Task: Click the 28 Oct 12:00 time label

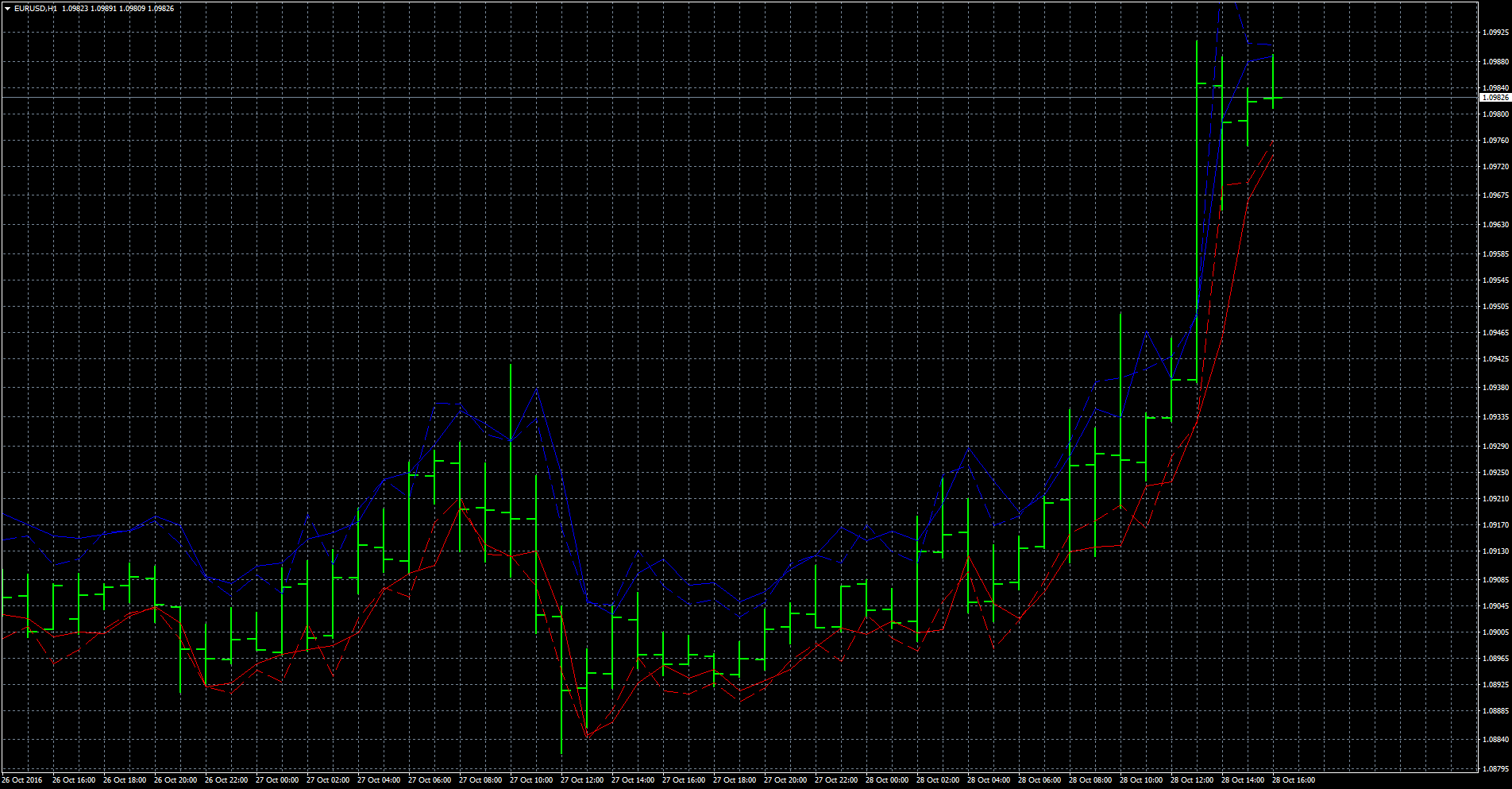Action: [1192, 780]
